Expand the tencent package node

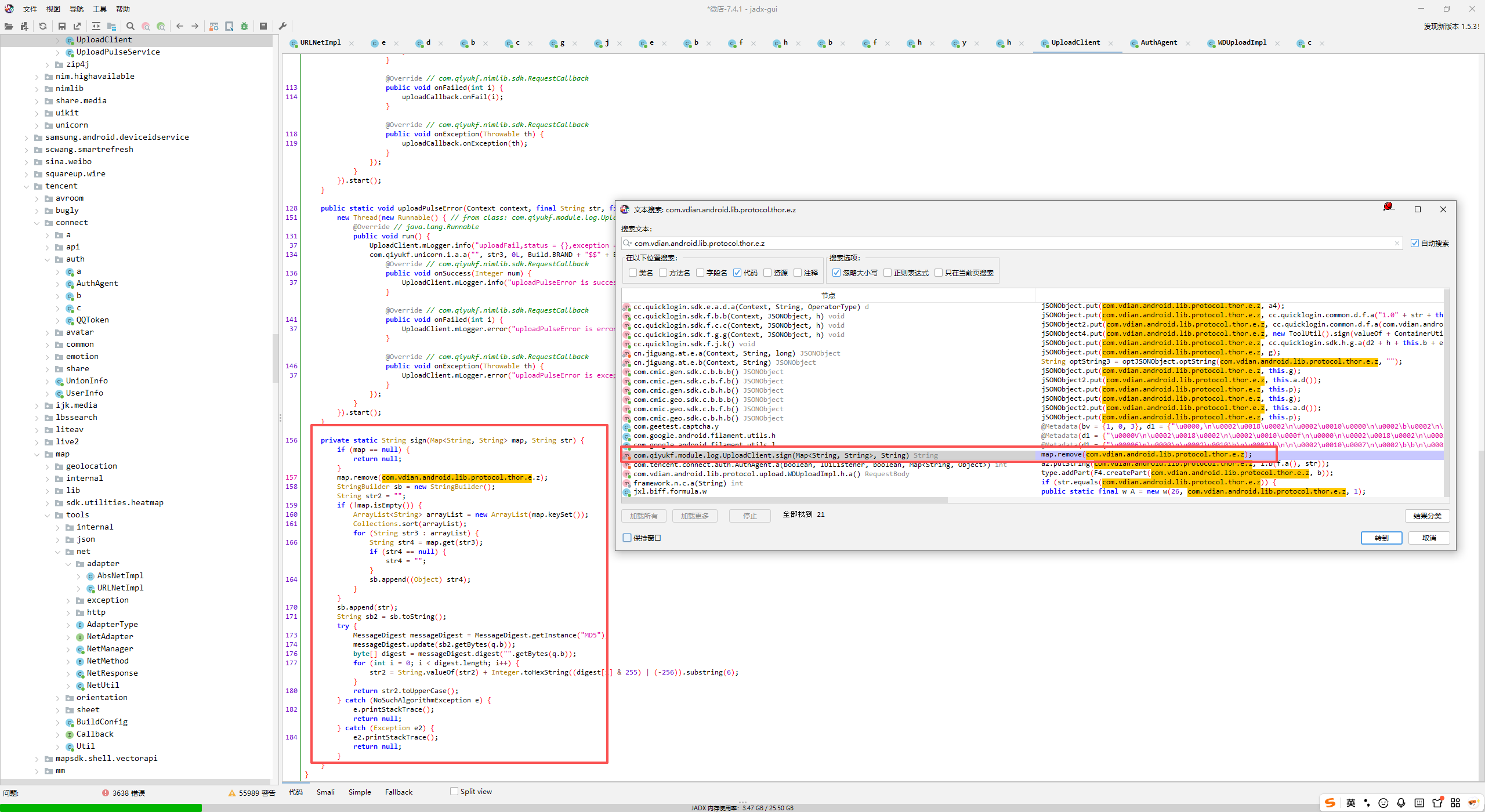pyautogui.click(x=26, y=186)
